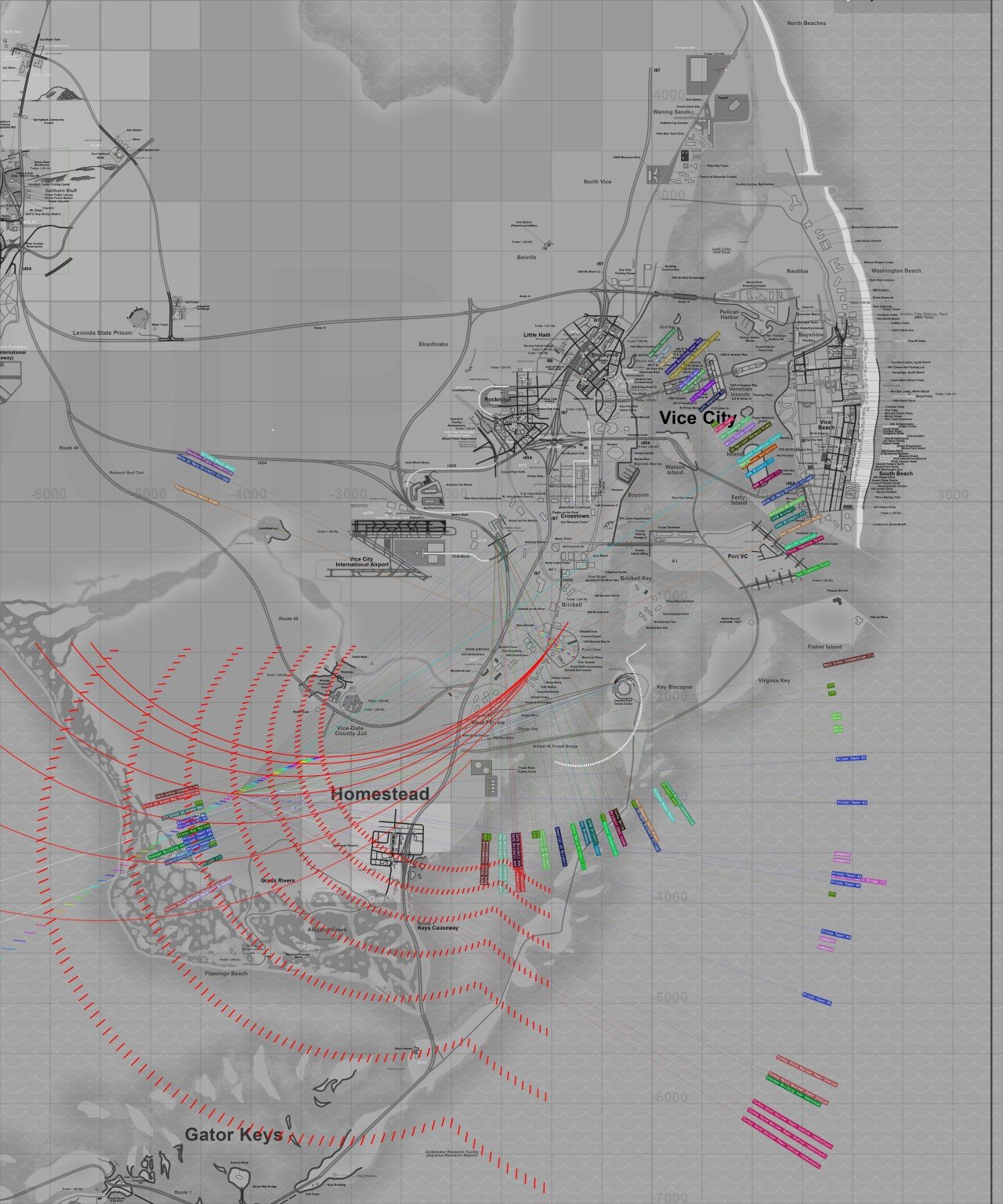Click the Brickell Key label

[635, 578]
